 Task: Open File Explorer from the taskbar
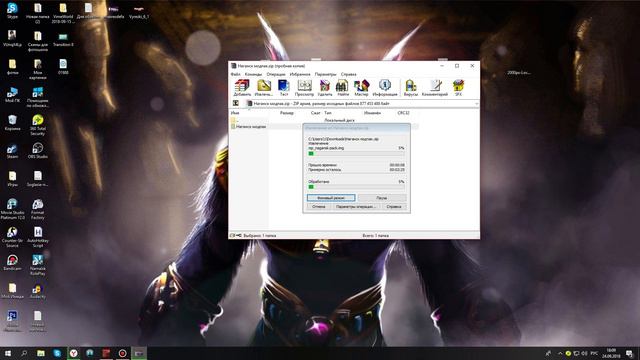(x=41, y=353)
